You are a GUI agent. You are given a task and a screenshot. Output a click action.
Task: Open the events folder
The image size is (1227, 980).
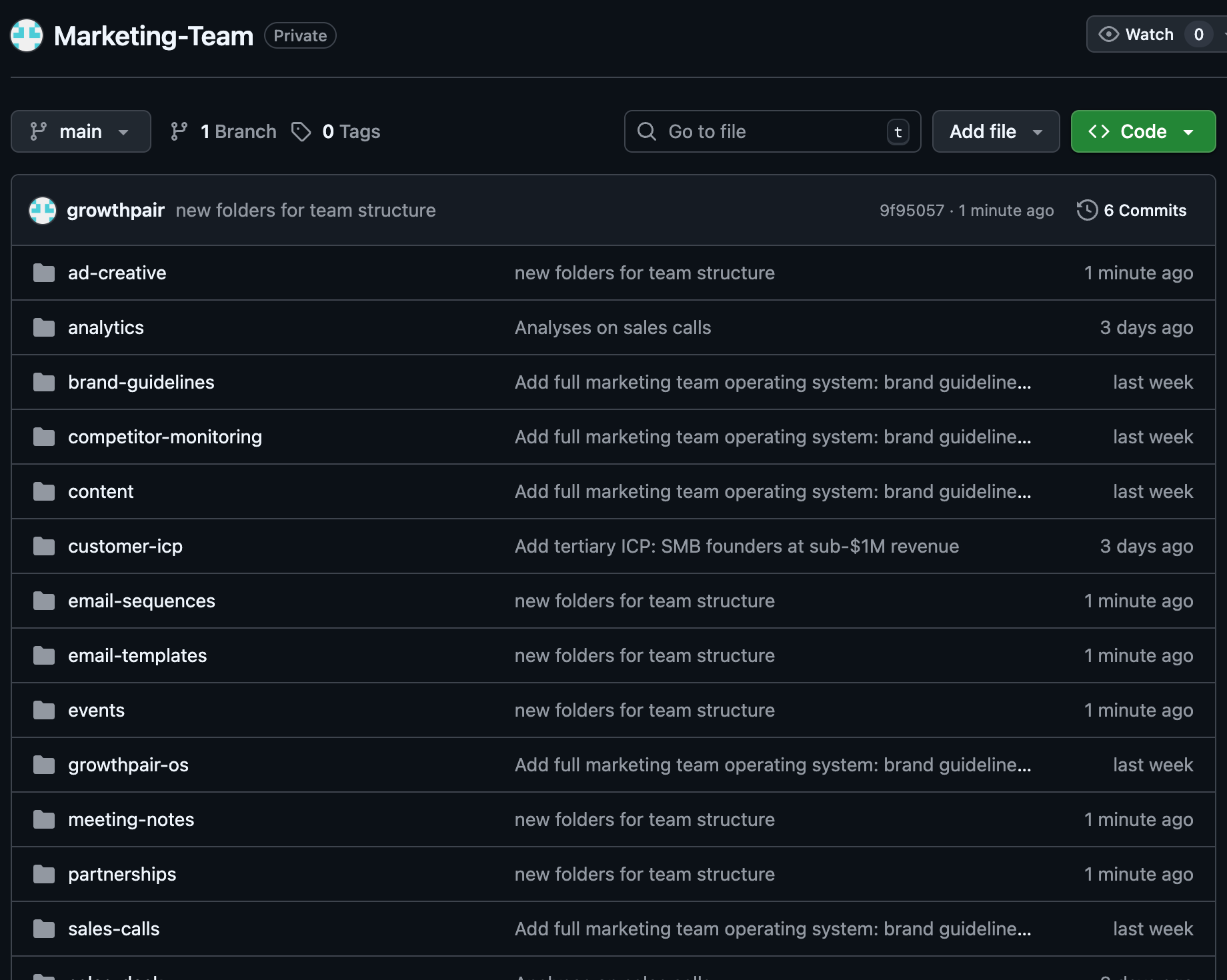96,710
